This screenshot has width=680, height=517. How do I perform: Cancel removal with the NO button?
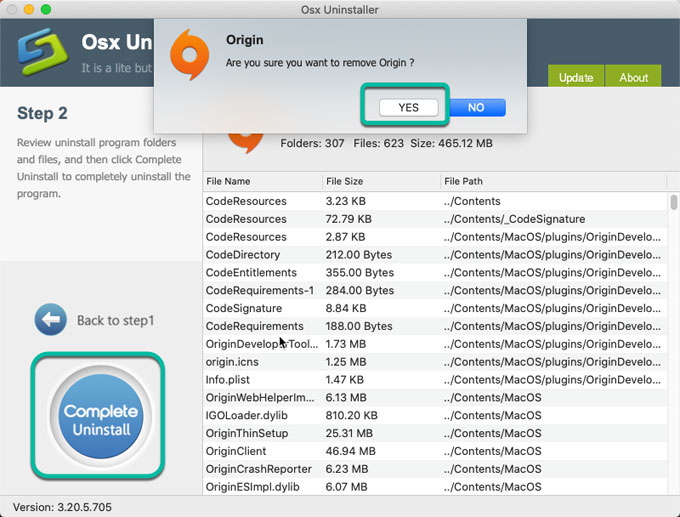(477, 108)
